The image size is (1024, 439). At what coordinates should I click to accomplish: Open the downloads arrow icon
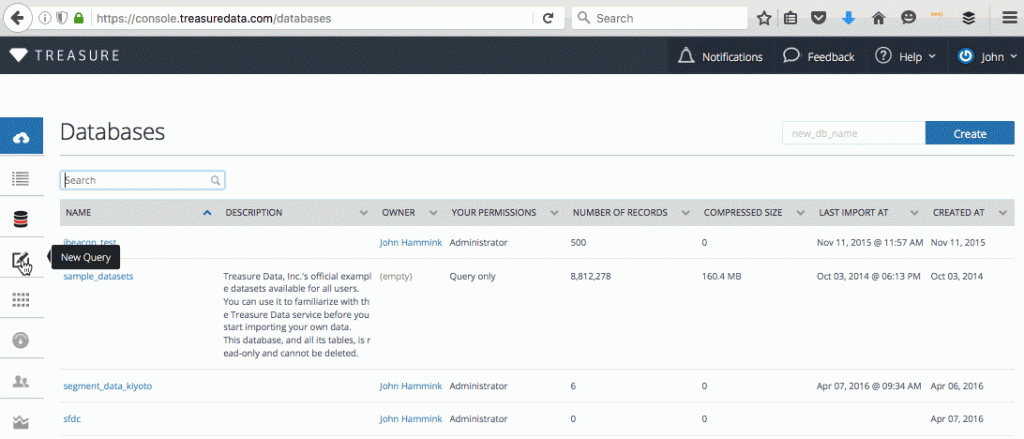[x=848, y=18]
